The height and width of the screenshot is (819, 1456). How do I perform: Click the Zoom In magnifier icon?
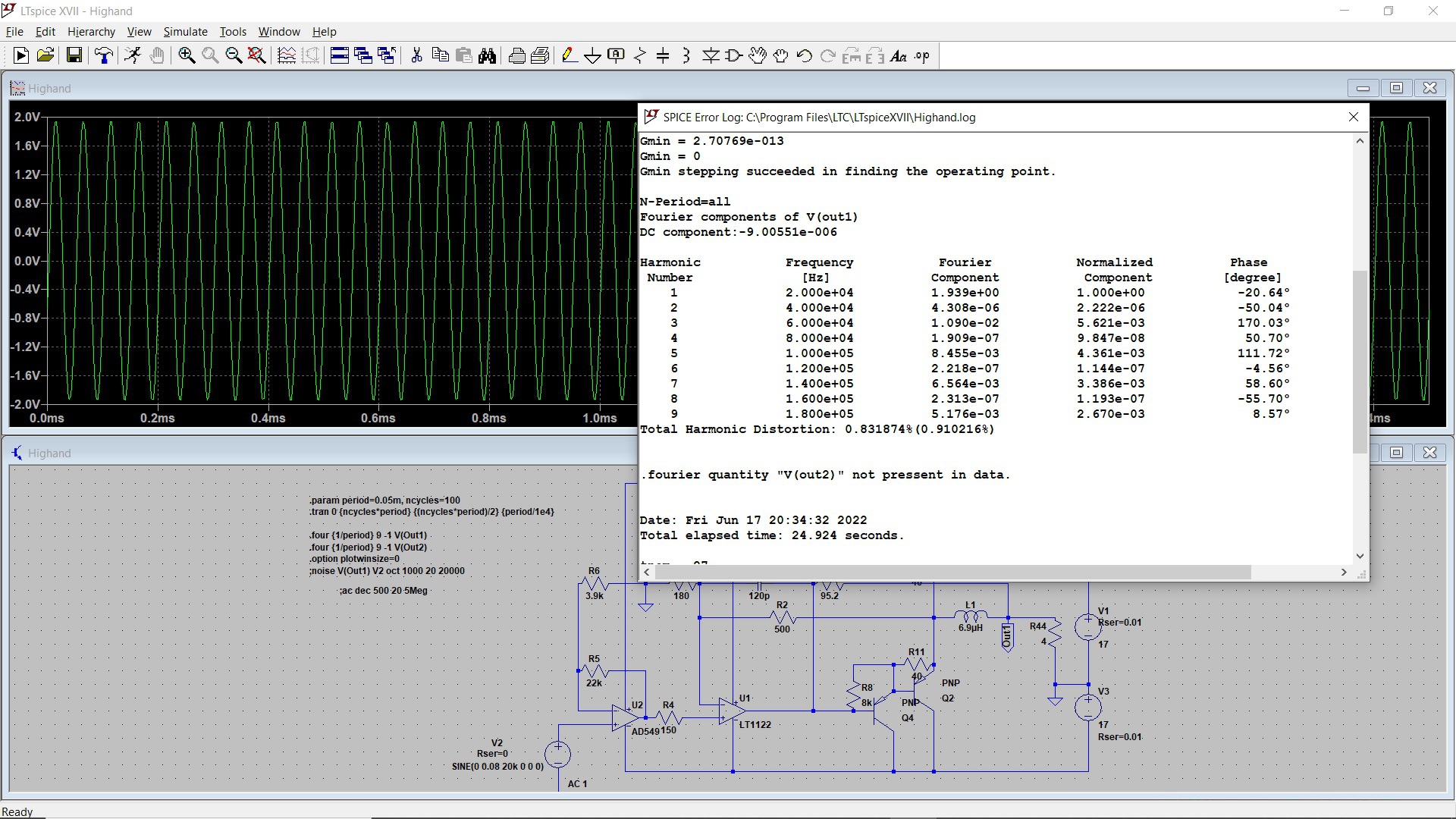[x=187, y=55]
